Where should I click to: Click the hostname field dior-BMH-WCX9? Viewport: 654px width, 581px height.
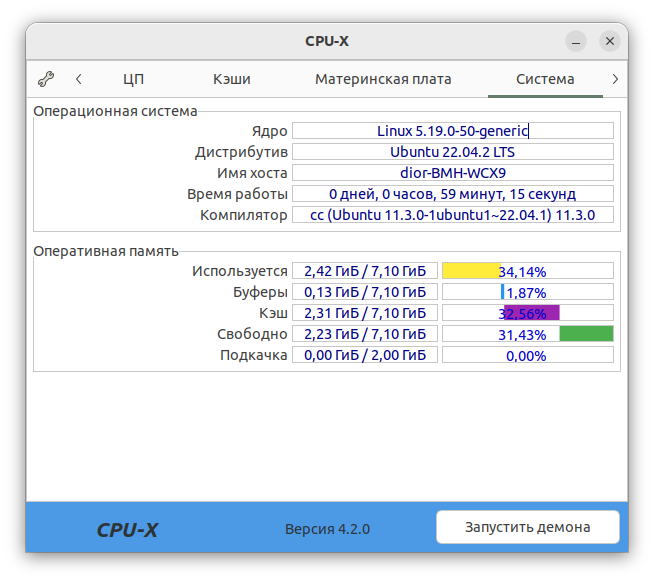(453, 173)
